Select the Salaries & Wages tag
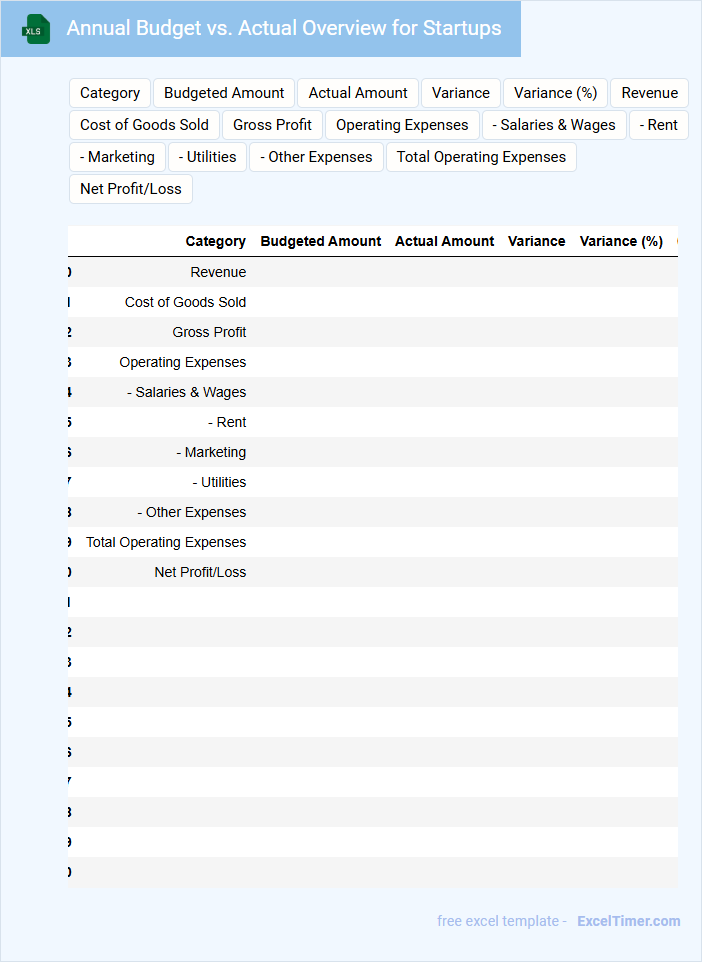This screenshot has width=702, height=962. pyautogui.click(x=554, y=125)
